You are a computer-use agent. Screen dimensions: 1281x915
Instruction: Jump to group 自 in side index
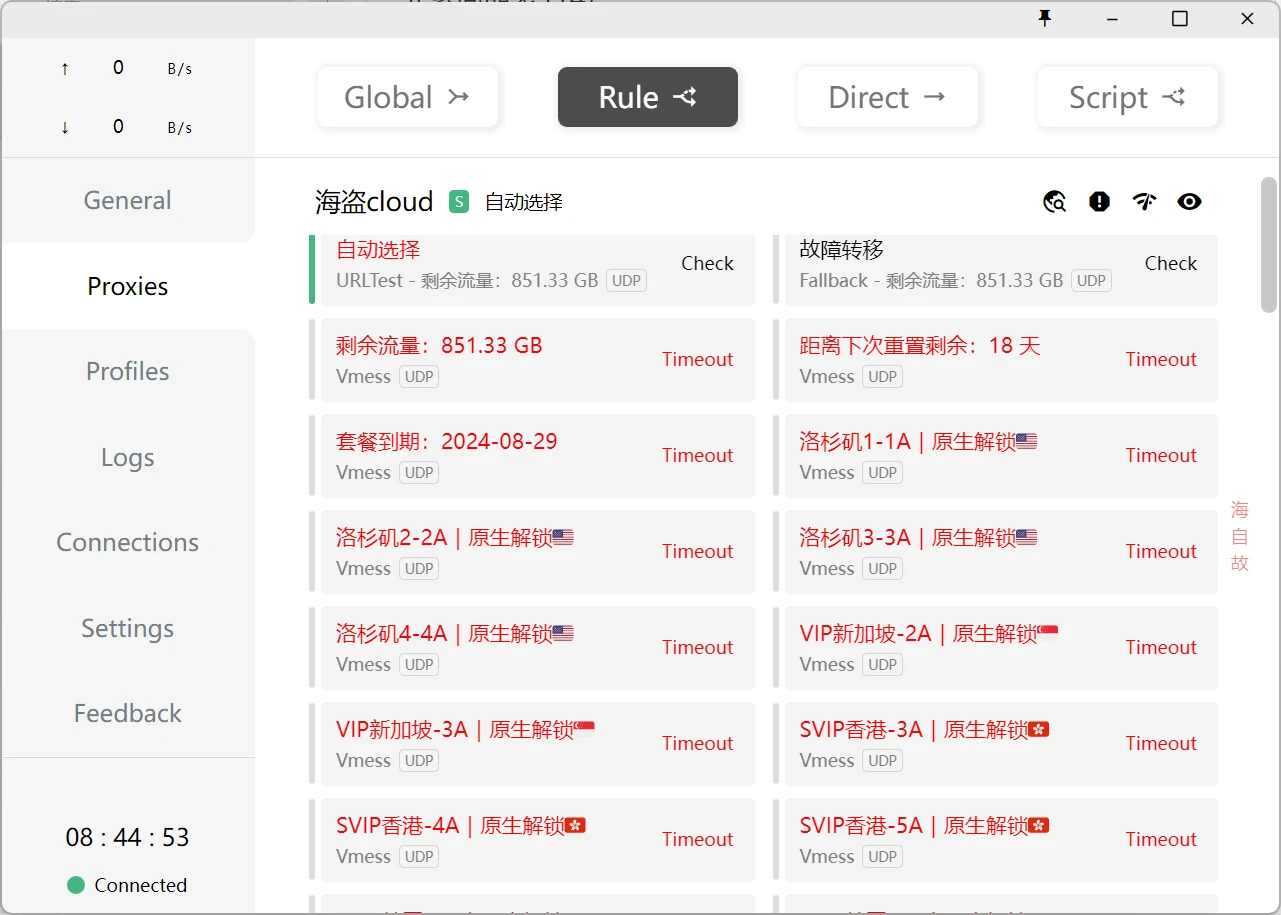(x=1240, y=537)
